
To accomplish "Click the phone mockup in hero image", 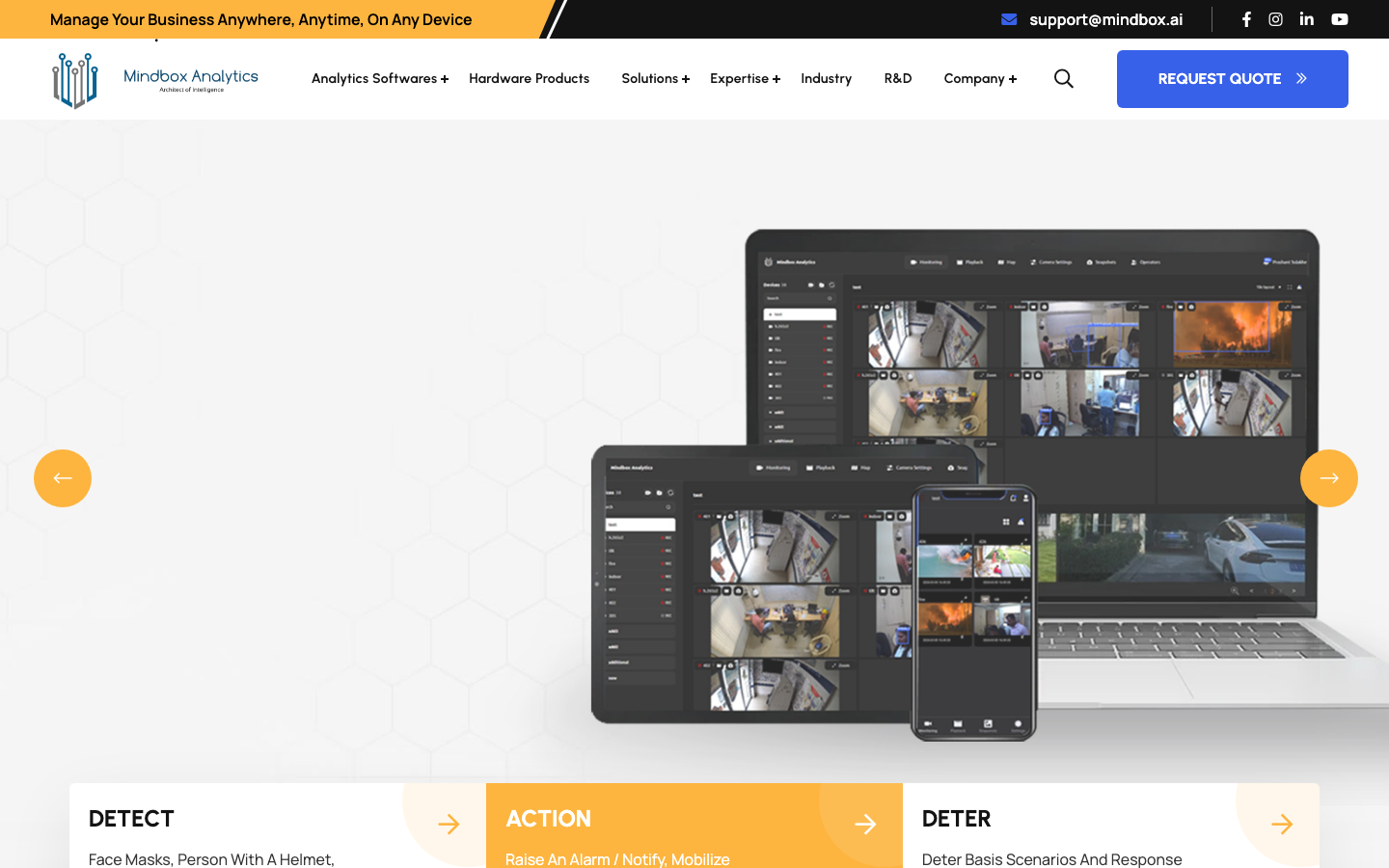I will 973,612.
